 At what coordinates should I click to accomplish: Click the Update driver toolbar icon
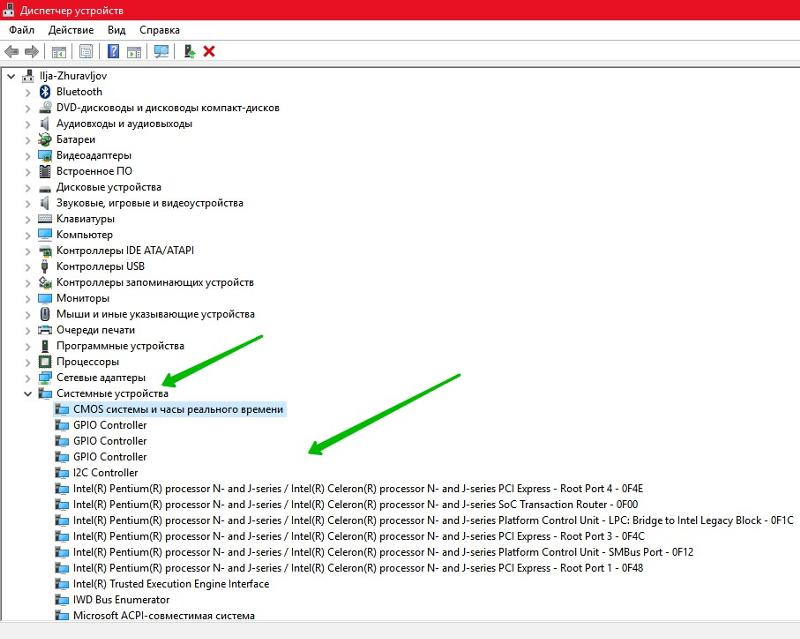point(189,52)
